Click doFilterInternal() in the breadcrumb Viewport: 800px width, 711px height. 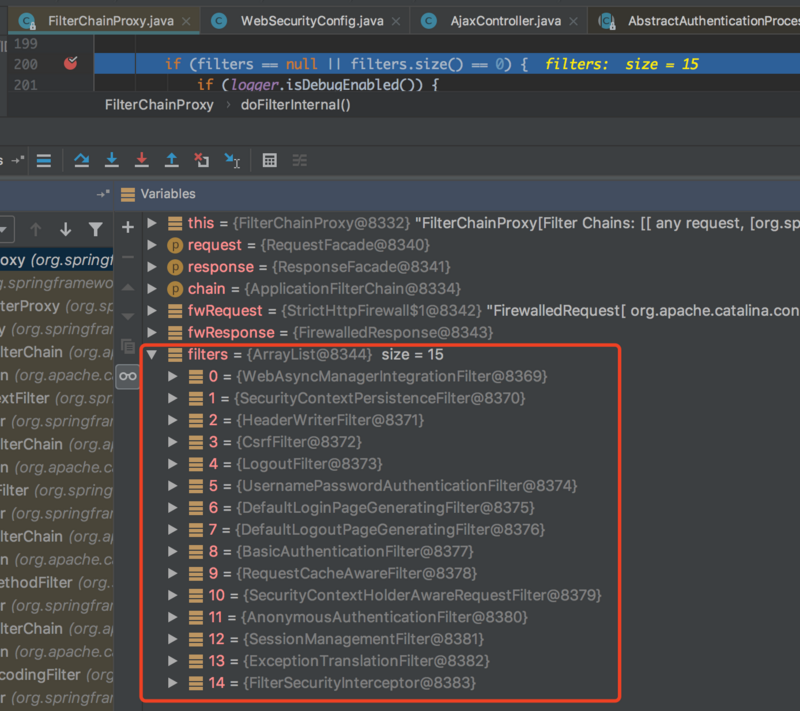[x=296, y=105]
